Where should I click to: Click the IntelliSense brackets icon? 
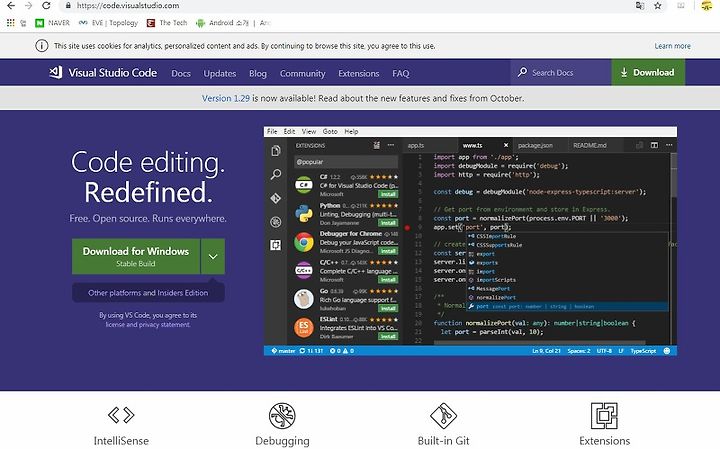(121, 415)
